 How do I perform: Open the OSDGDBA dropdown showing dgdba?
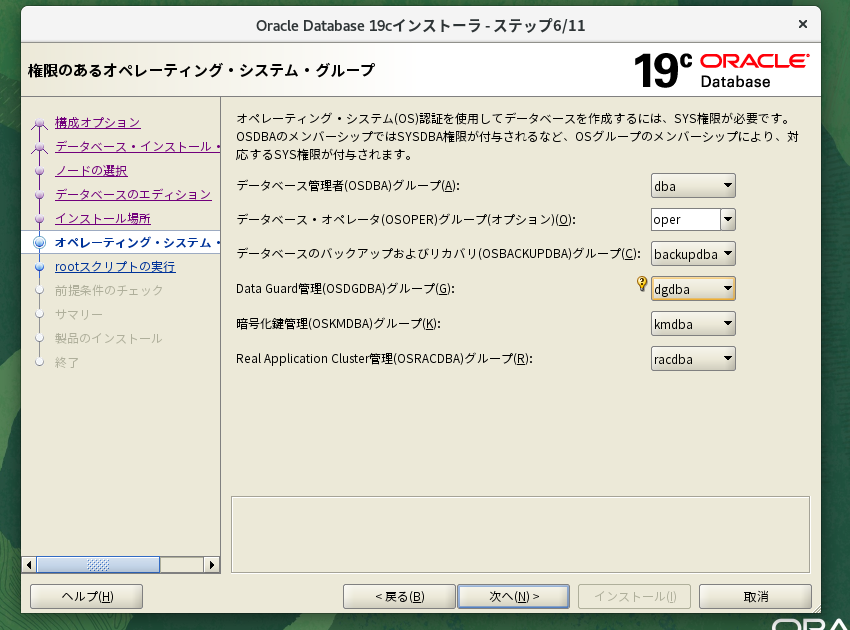pyautogui.click(x=693, y=288)
